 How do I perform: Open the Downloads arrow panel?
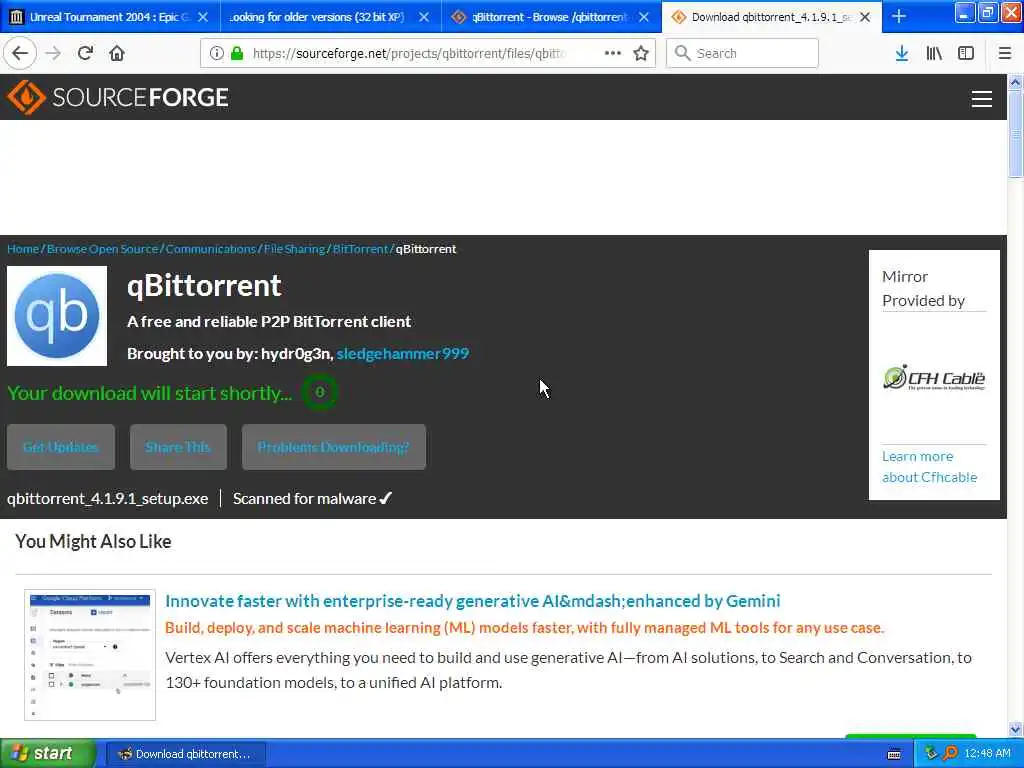click(x=902, y=53)
